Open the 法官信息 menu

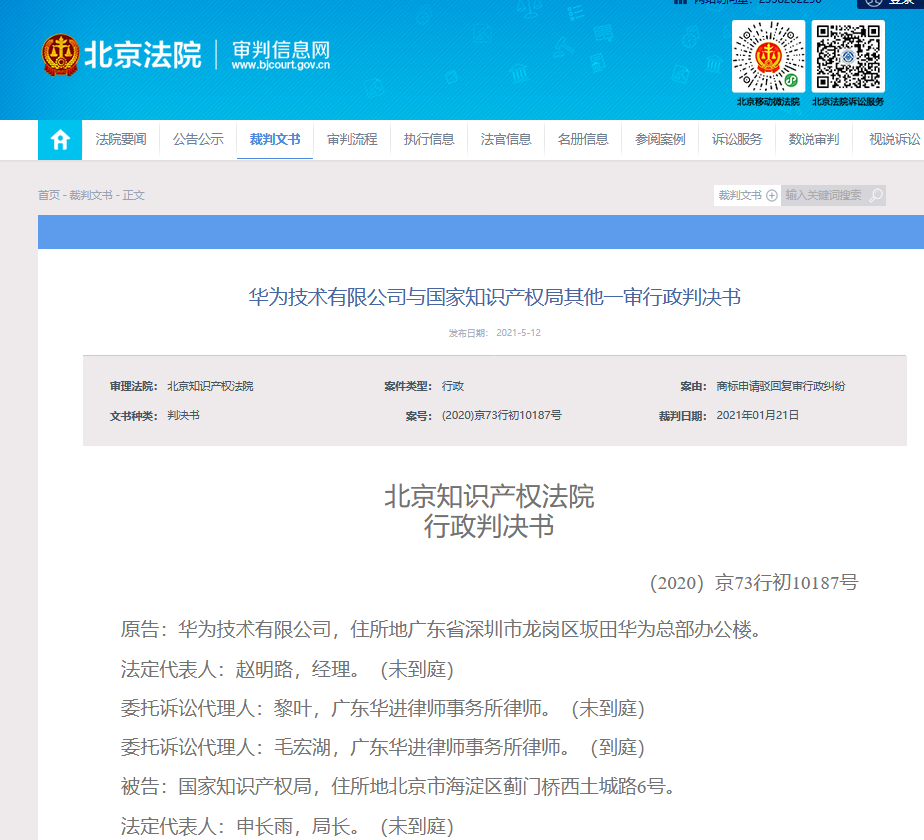(x=506, y=140)
